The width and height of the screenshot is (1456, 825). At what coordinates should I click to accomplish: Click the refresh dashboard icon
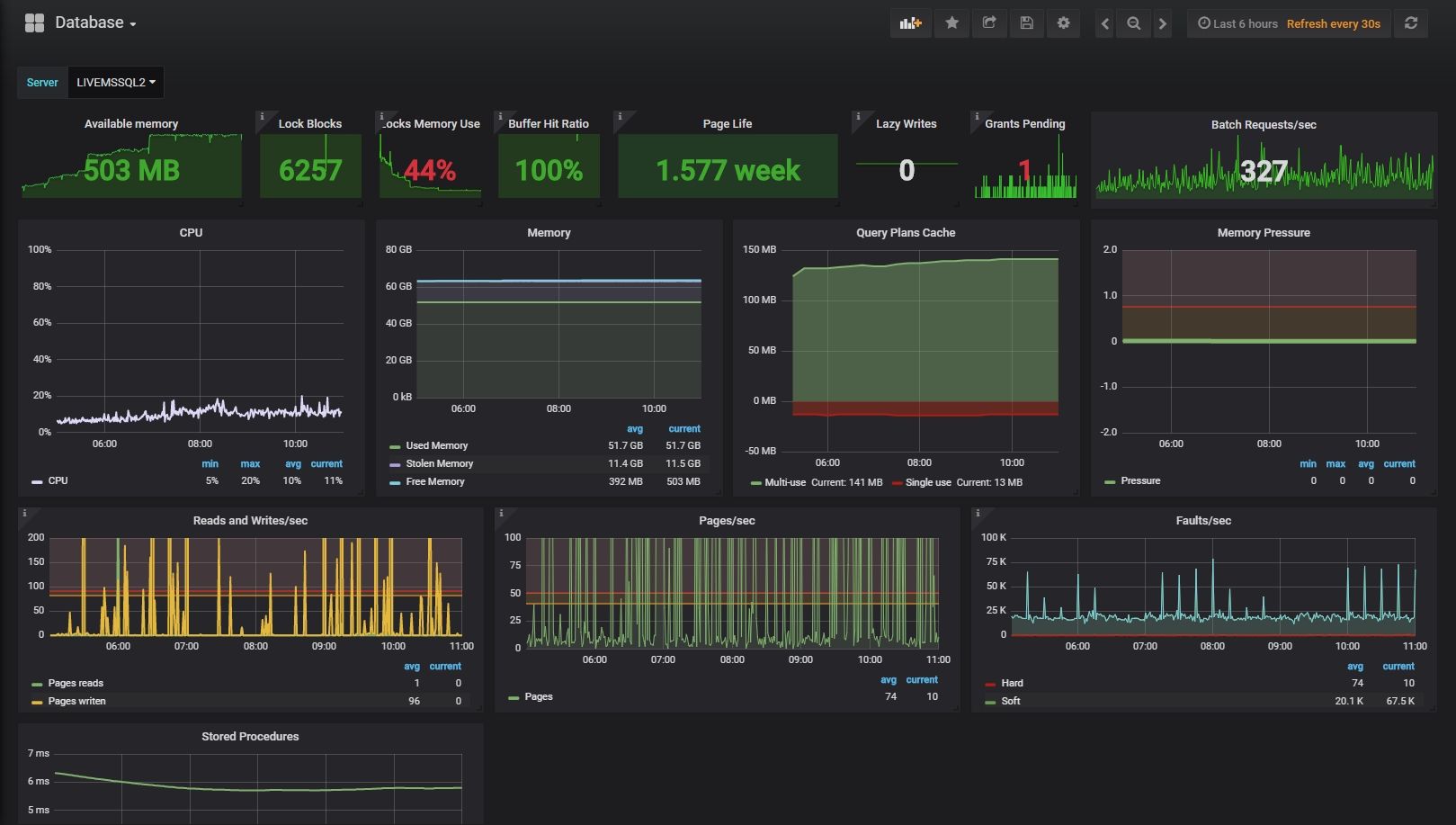coord(1411,23)
